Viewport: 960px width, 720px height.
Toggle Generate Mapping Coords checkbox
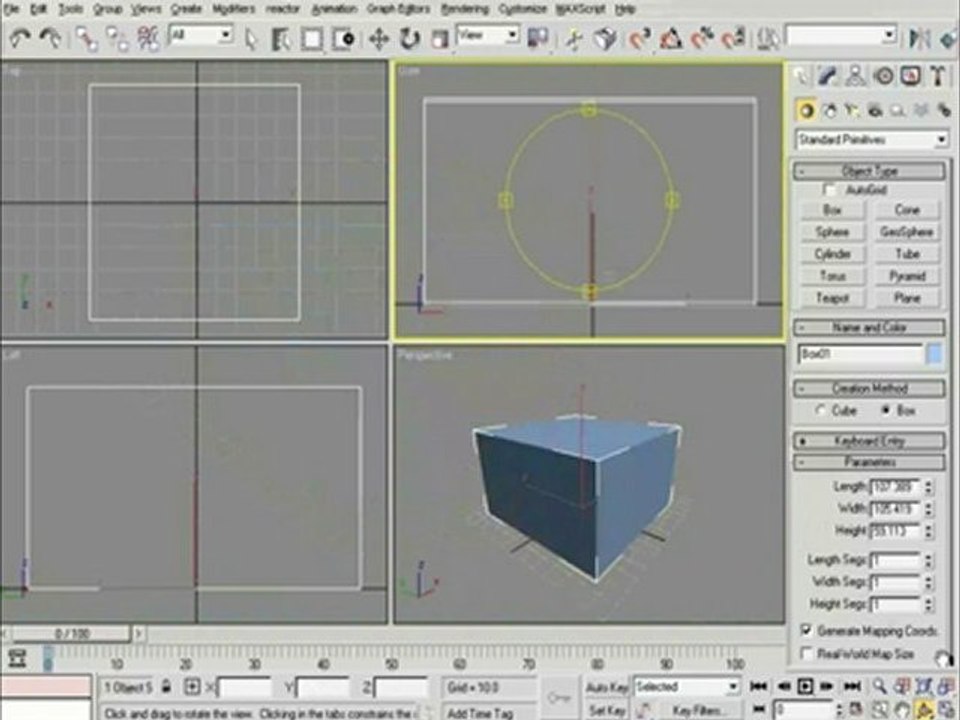pos(806,630)
